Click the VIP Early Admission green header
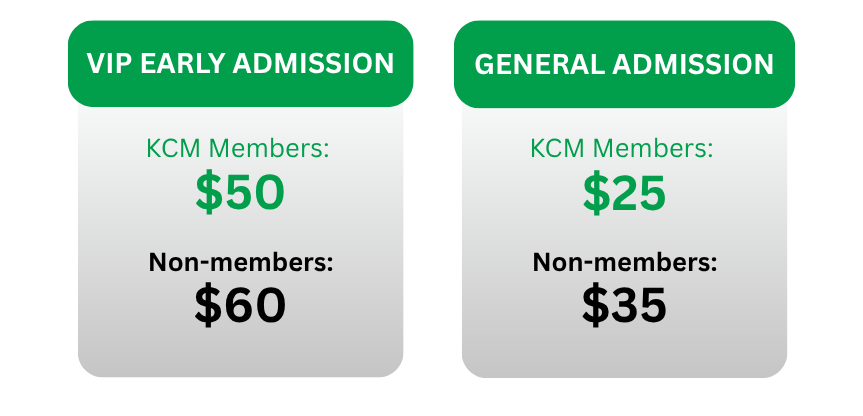Viewport: 863px width, 416px height. (240, 64)
